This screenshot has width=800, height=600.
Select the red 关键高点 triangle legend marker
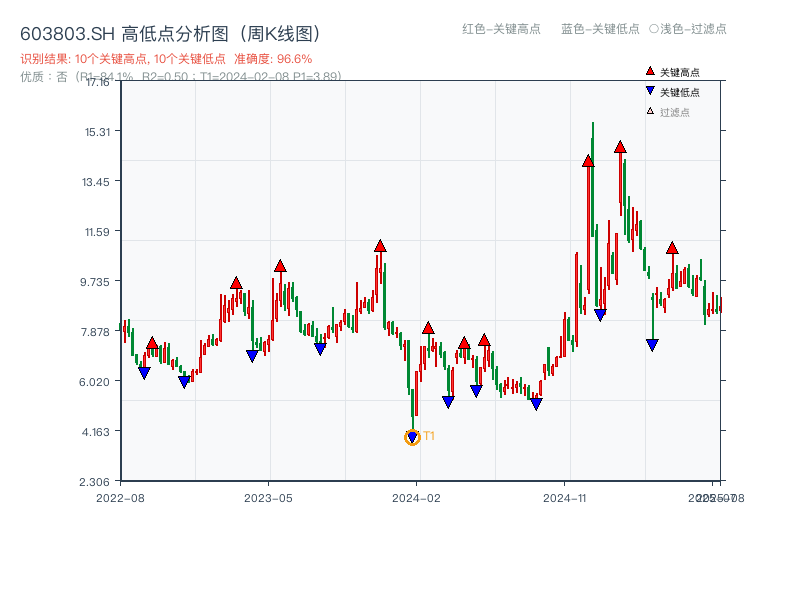click(648, 71)
